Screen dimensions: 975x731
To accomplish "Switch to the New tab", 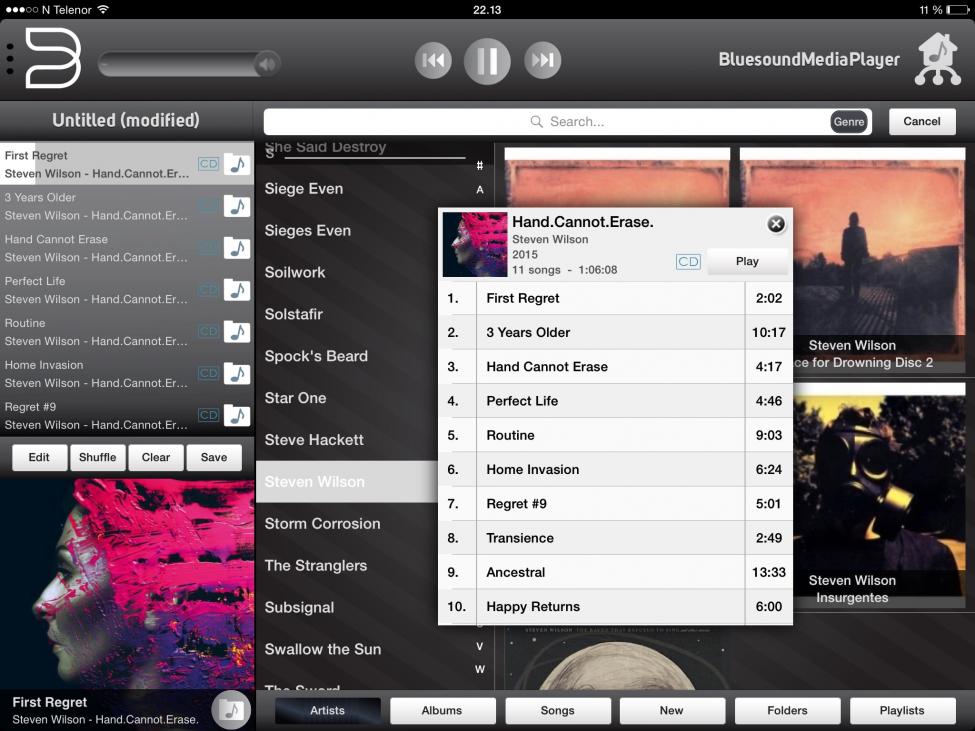I will click(x=672, y=710).
